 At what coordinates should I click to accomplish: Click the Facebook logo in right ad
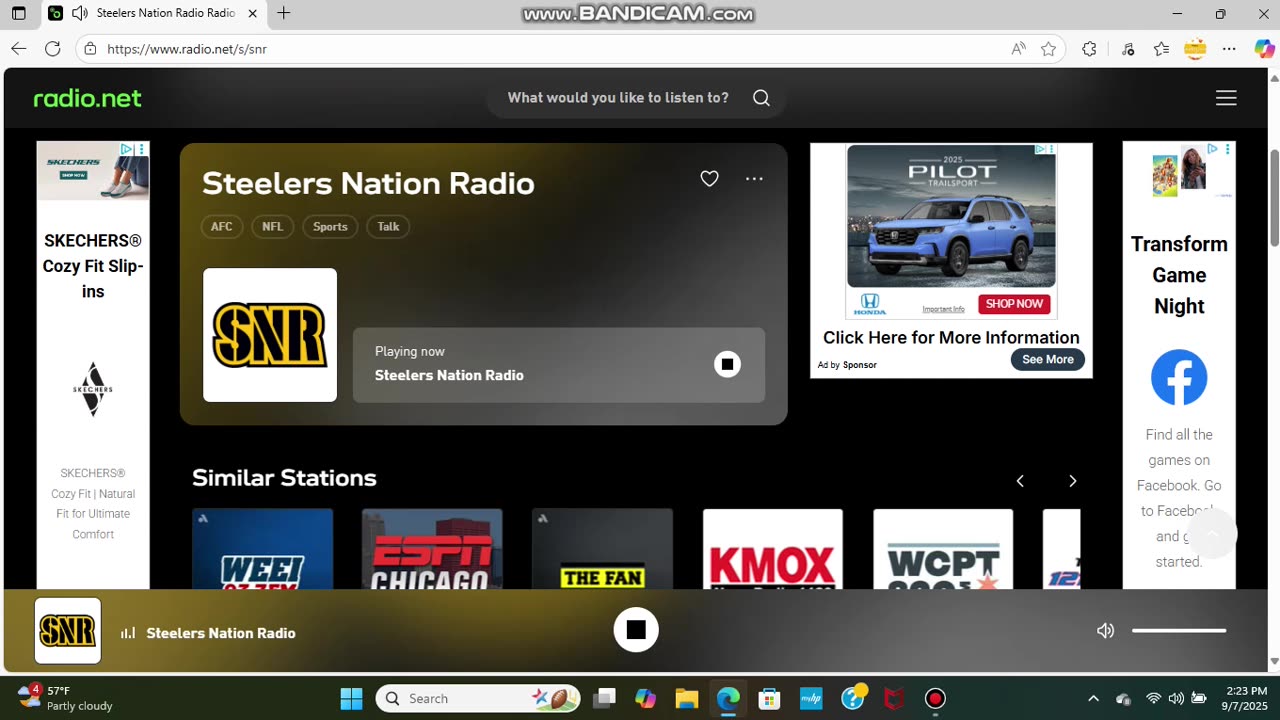pos(1179,377)
